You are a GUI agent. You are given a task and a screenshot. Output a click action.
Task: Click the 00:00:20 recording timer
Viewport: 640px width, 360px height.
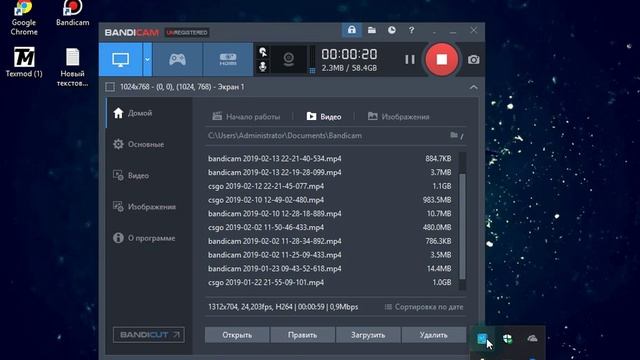click(349, 55)
